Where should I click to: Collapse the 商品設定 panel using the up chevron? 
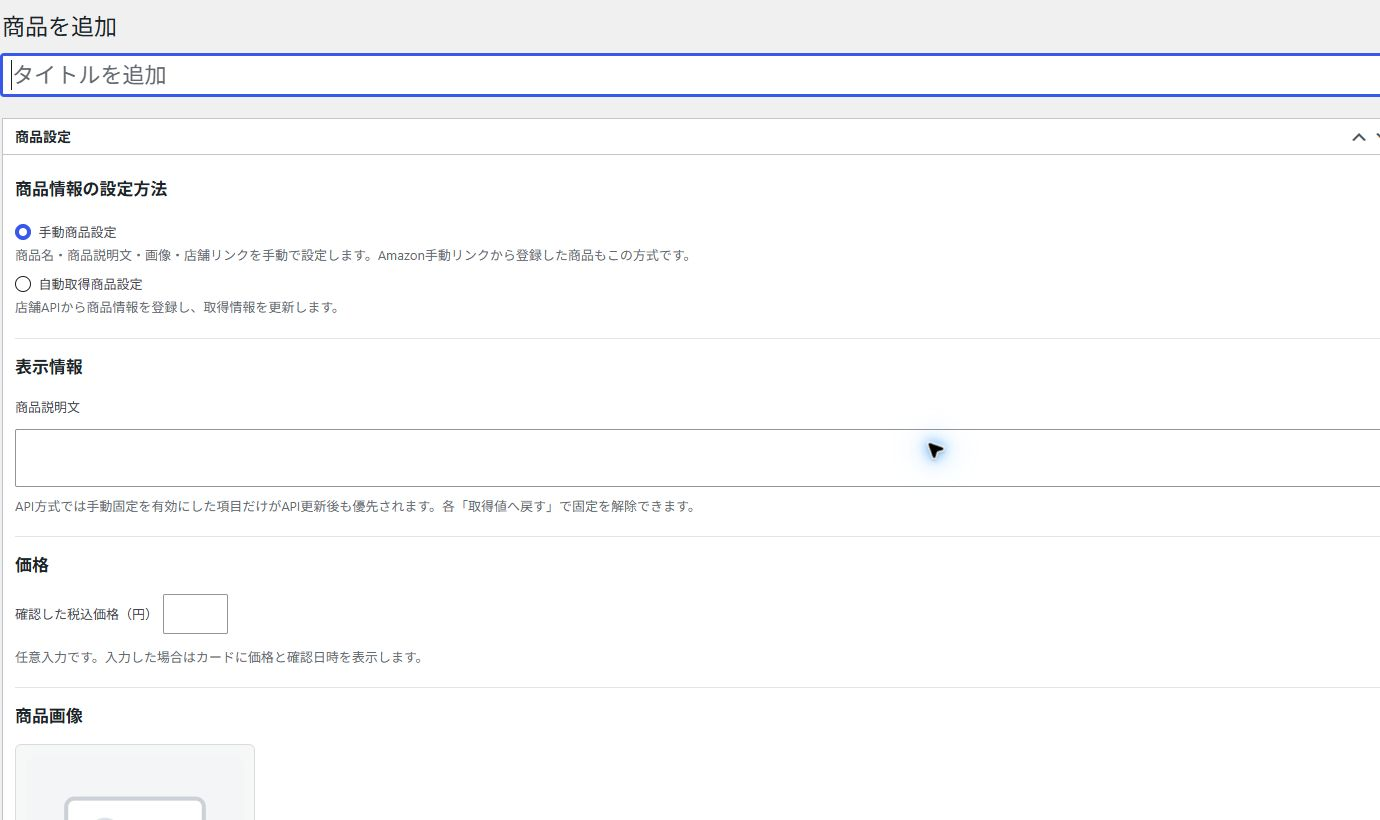tap(1358, 137)
